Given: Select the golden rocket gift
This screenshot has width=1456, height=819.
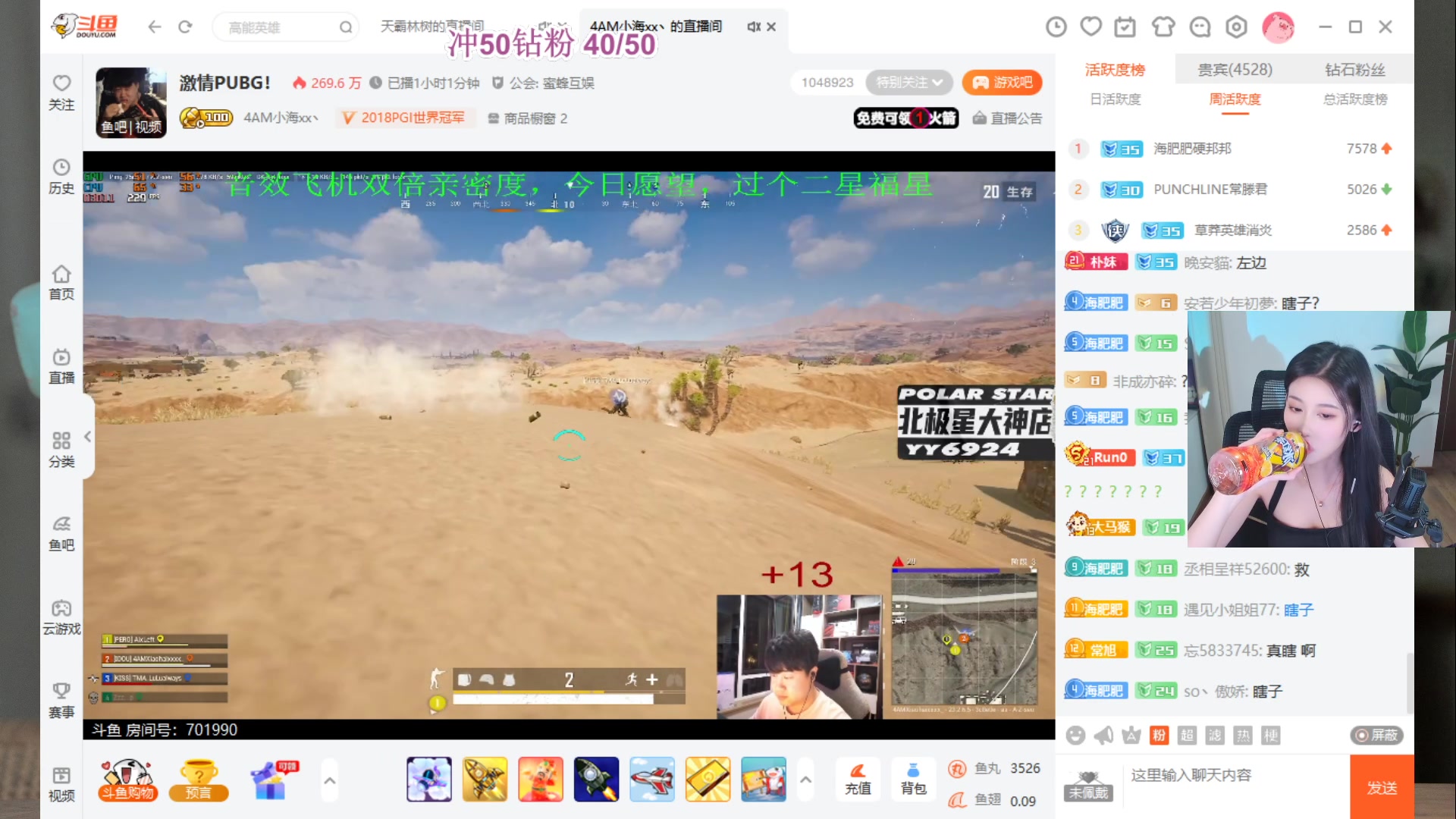Looking at the screenshot, I should tap(485, 779).
